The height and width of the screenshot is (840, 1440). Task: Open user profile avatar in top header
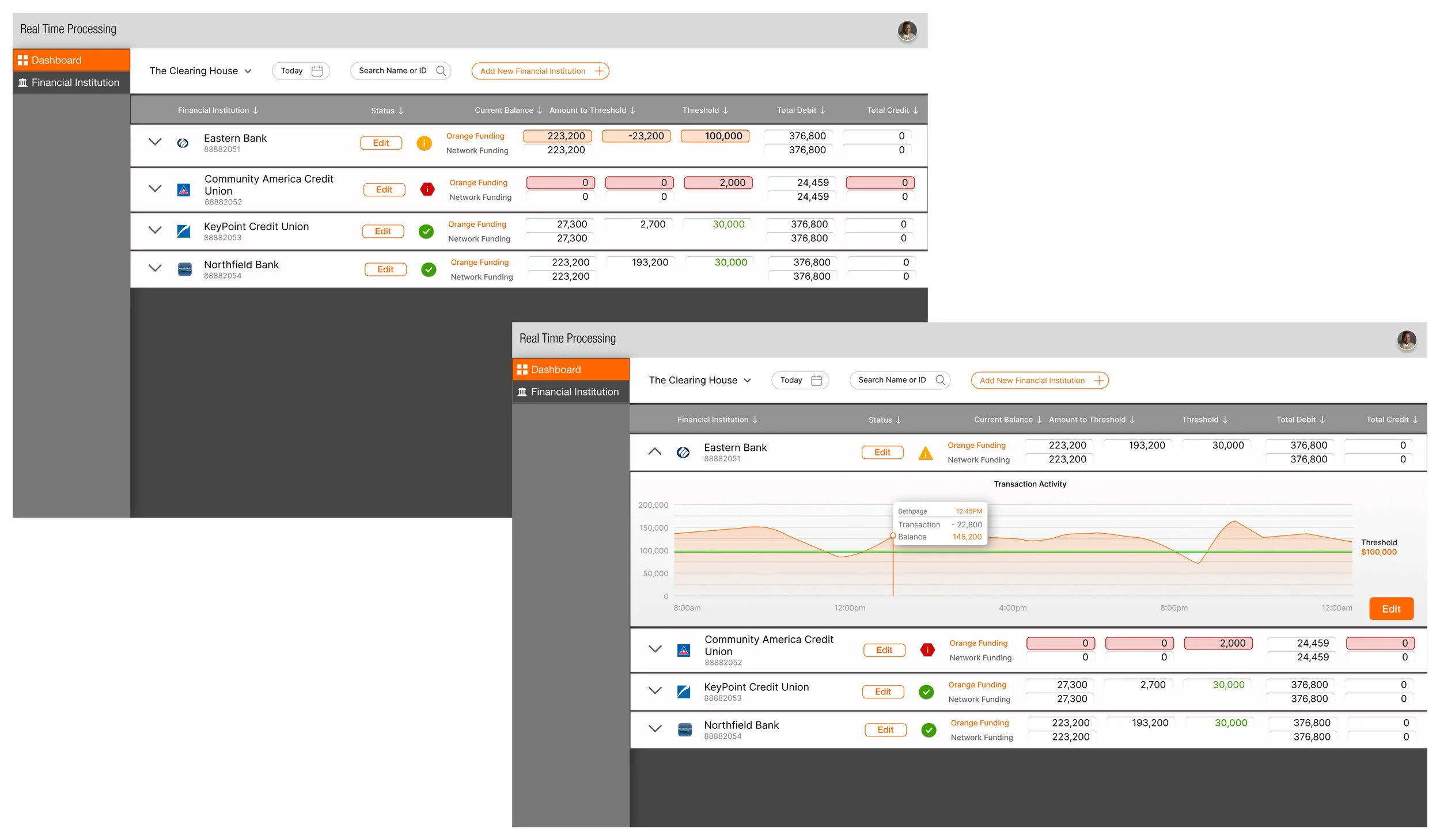click(907, 31)
